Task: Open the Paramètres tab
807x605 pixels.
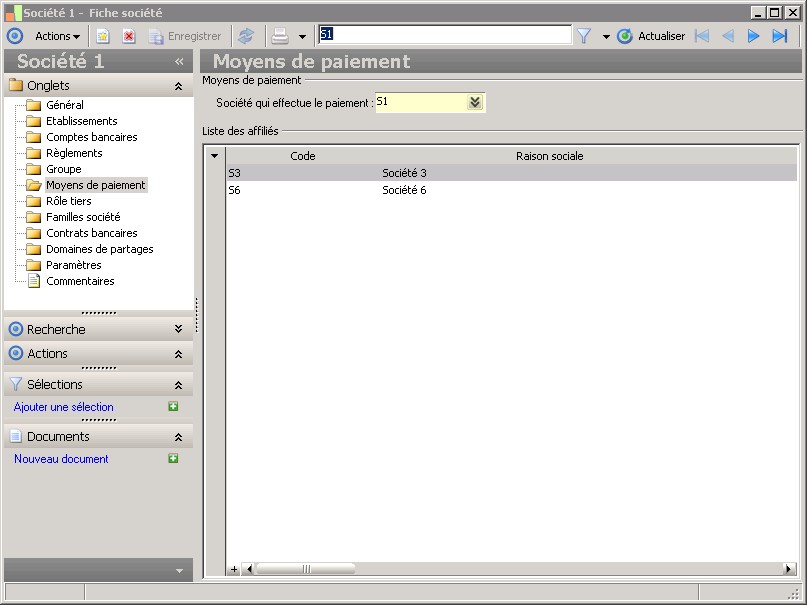Action: 74,264
